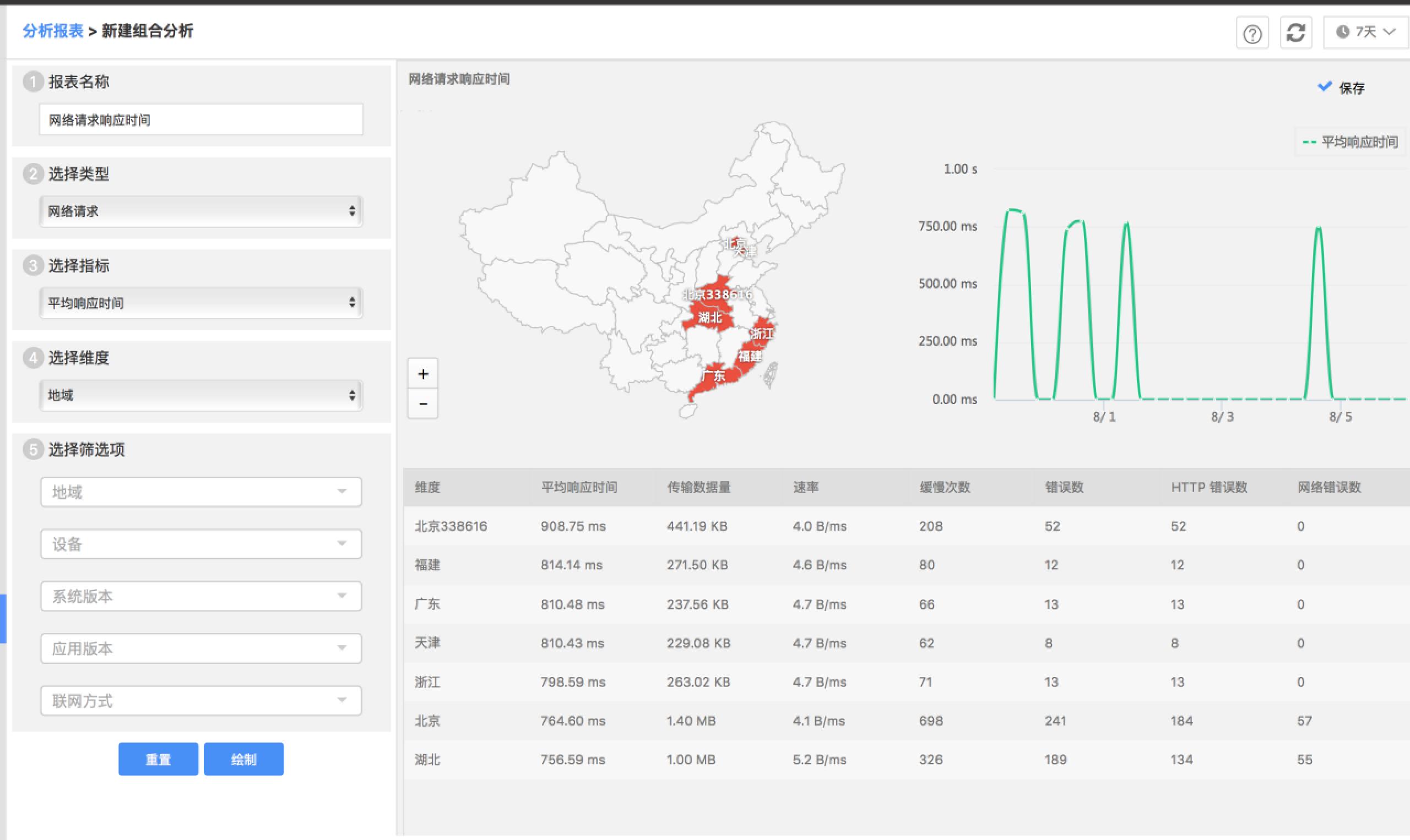Screen dimensions: 1410x840
Task: Click the 重置 reset button
Action: [158, 759]
